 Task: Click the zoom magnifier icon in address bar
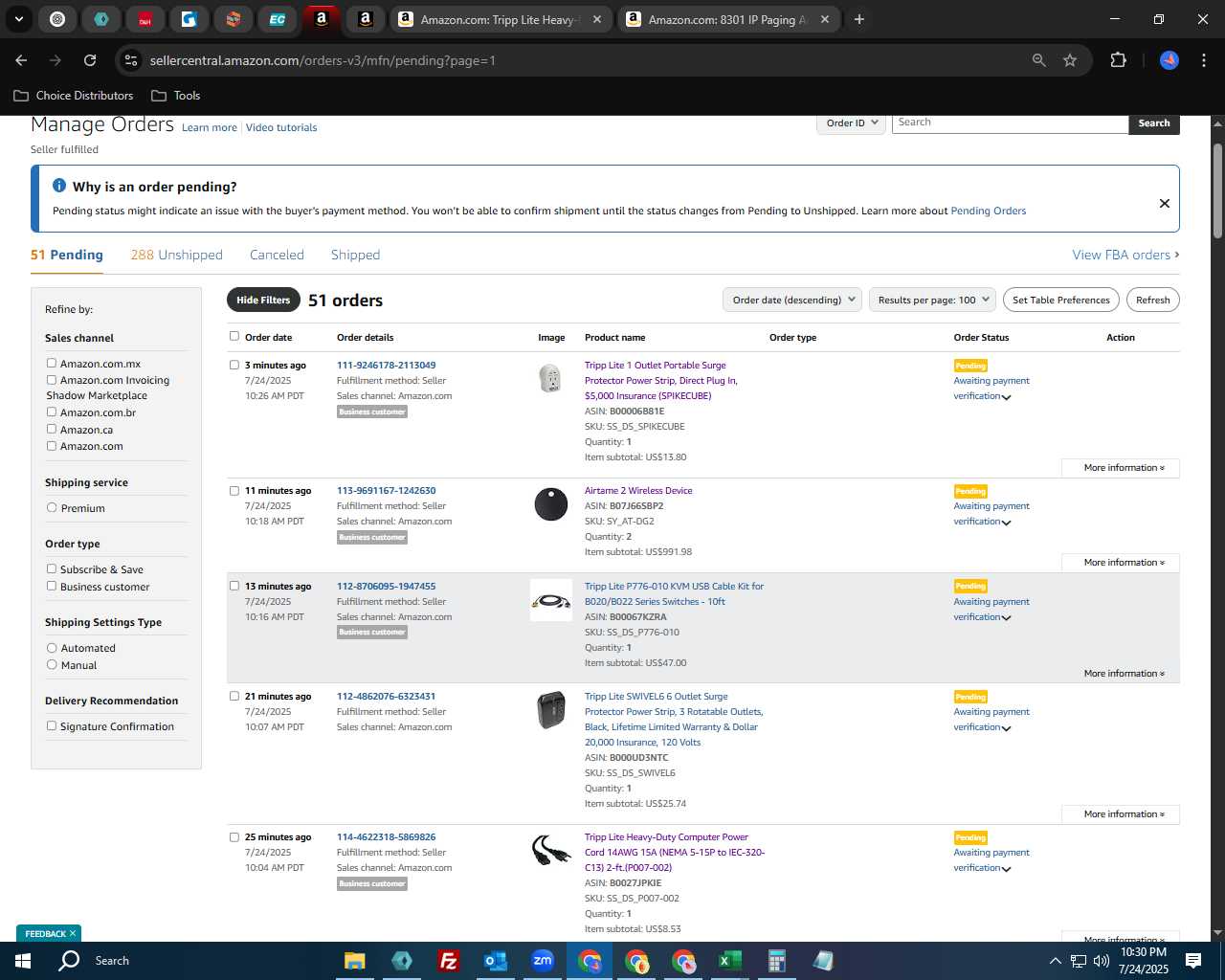pos(1039,60)
